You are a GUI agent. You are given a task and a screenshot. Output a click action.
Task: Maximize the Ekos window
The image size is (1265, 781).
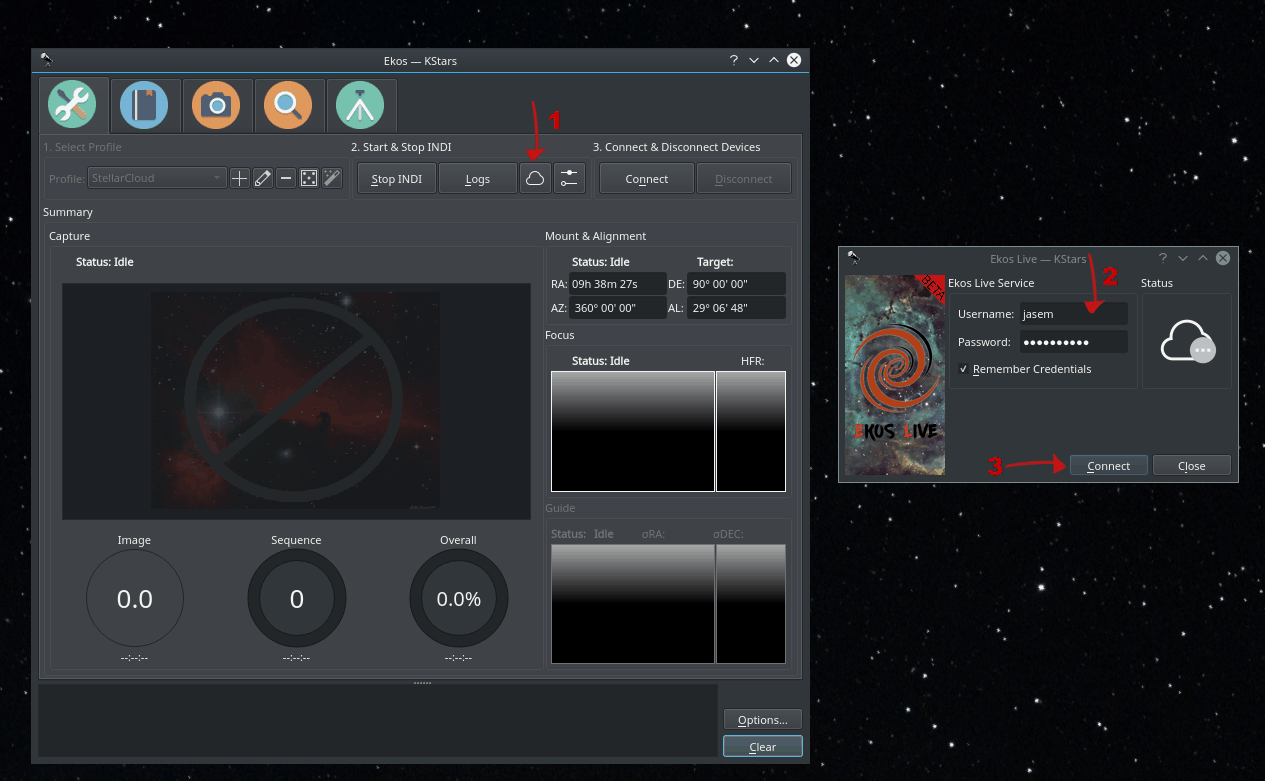pyautogui.click(x=774, y=60)
